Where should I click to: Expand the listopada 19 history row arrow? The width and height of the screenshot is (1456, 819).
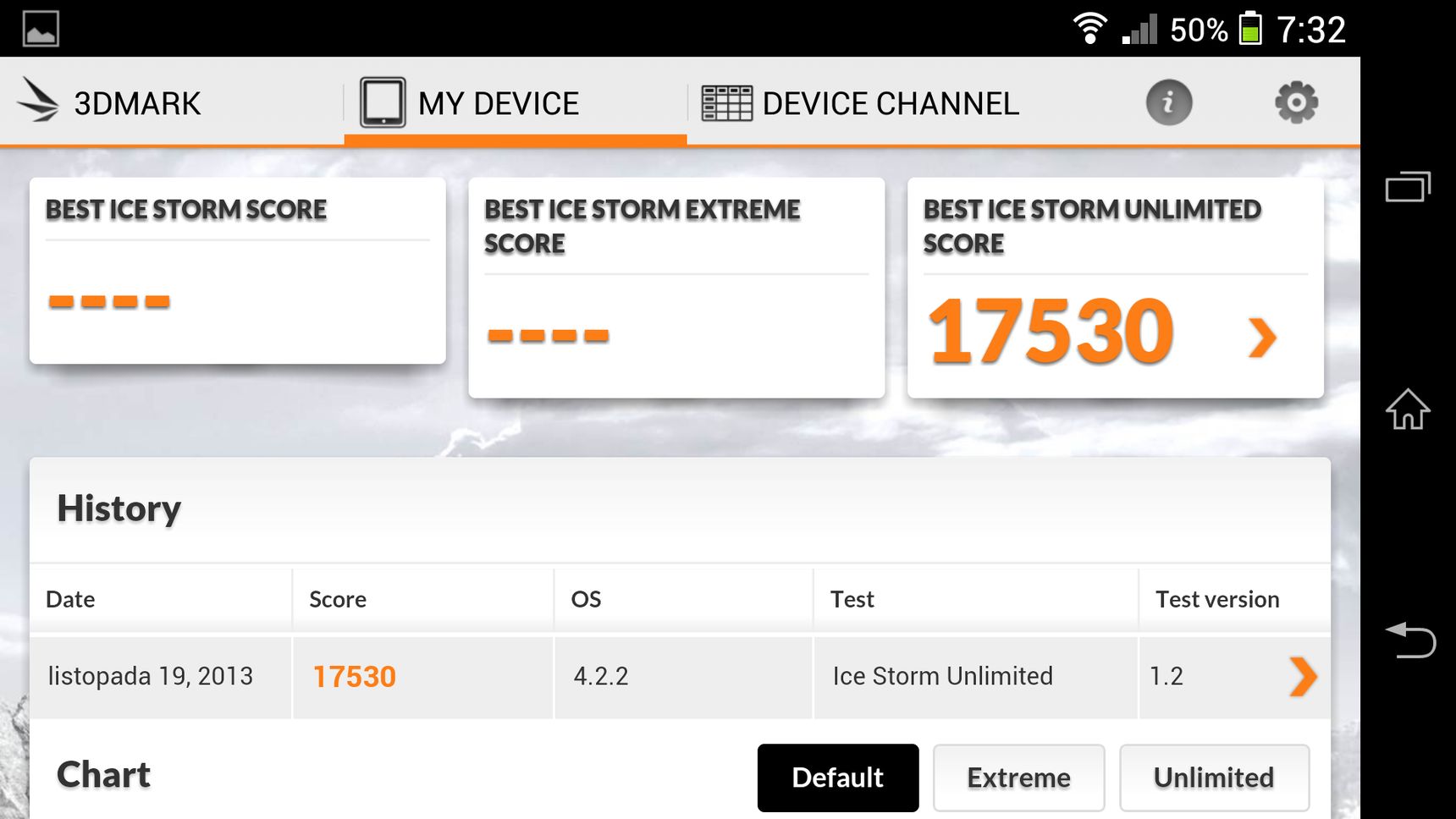click(1303, 676)
